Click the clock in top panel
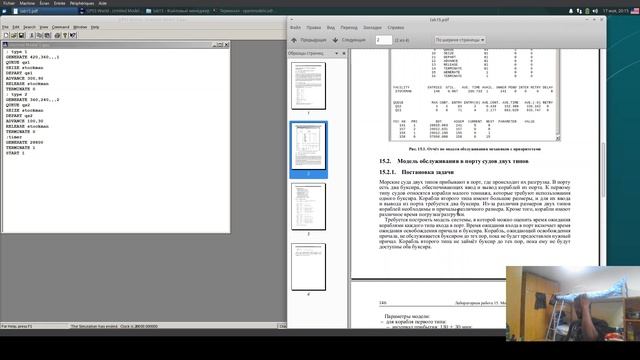 tap(616, 11)
